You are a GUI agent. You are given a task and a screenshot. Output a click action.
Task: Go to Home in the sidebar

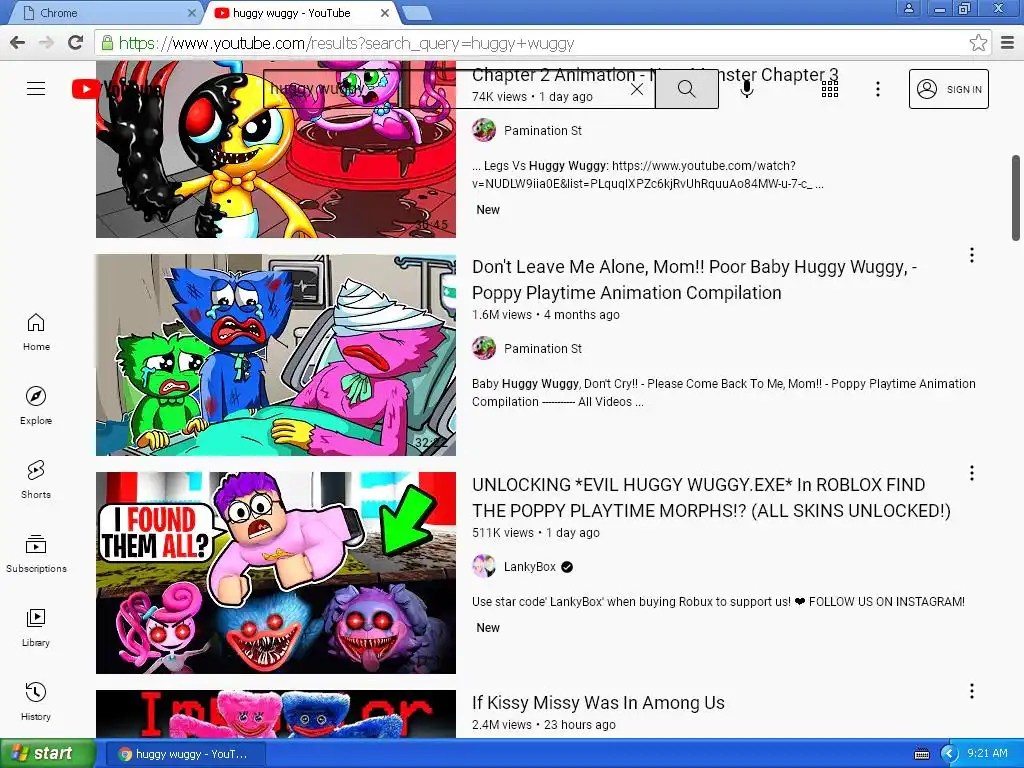click(x=36, y=332)
